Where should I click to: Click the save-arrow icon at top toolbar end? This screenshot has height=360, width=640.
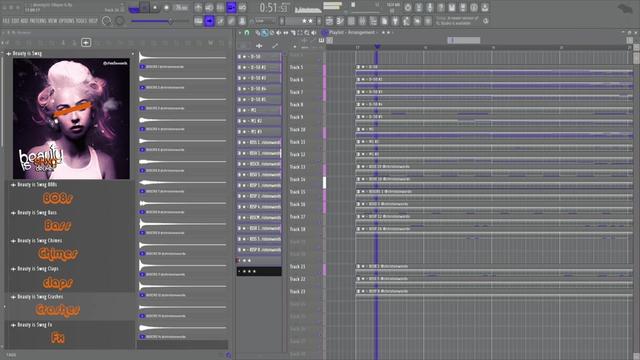(x=484, y=7)
